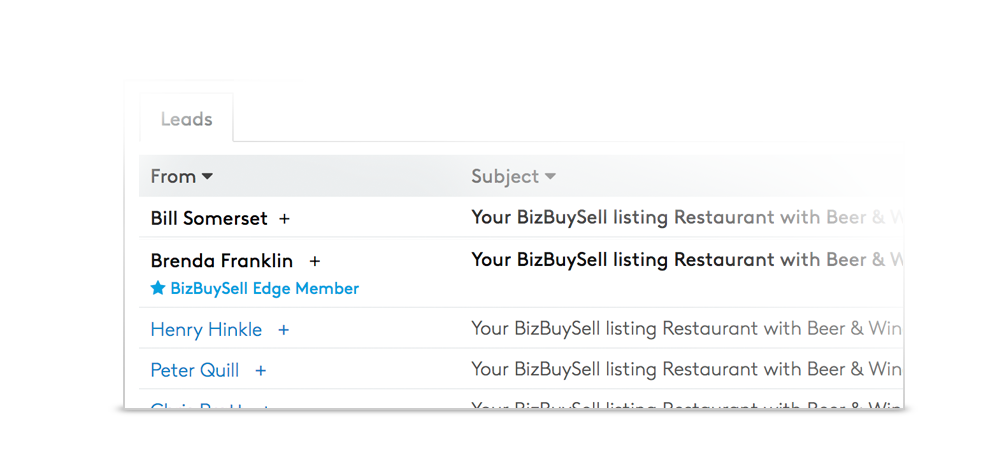Viewport: 1000px width, 476px height.
Task: Open the subject line of Peter Quill's message
Action: pos(686,370)
